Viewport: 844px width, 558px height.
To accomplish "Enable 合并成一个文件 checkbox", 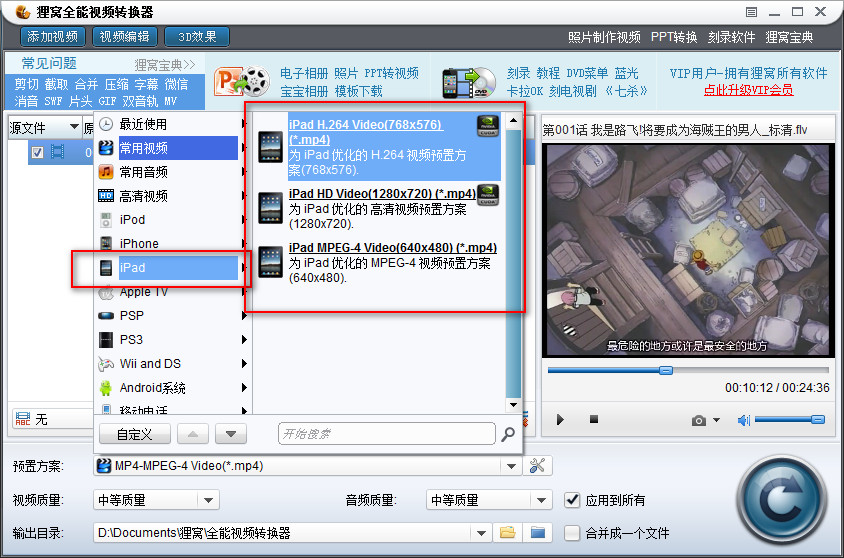I will (572, 533).
